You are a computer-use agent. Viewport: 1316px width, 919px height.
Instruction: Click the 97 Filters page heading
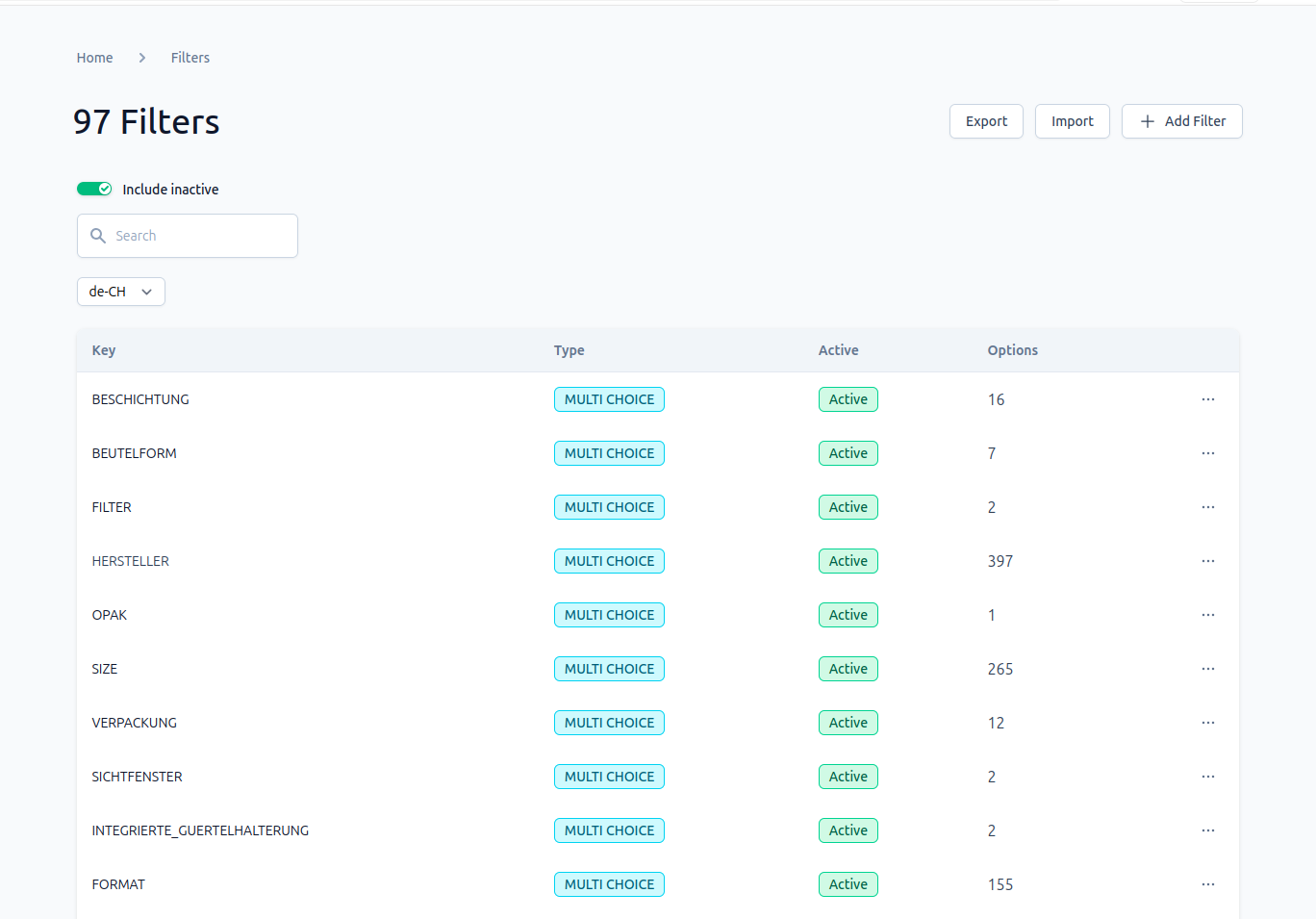(x=146, y=122)
